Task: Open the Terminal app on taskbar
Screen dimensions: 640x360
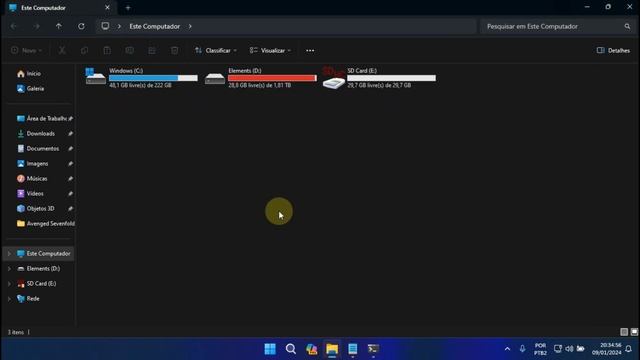Action: 373,349
